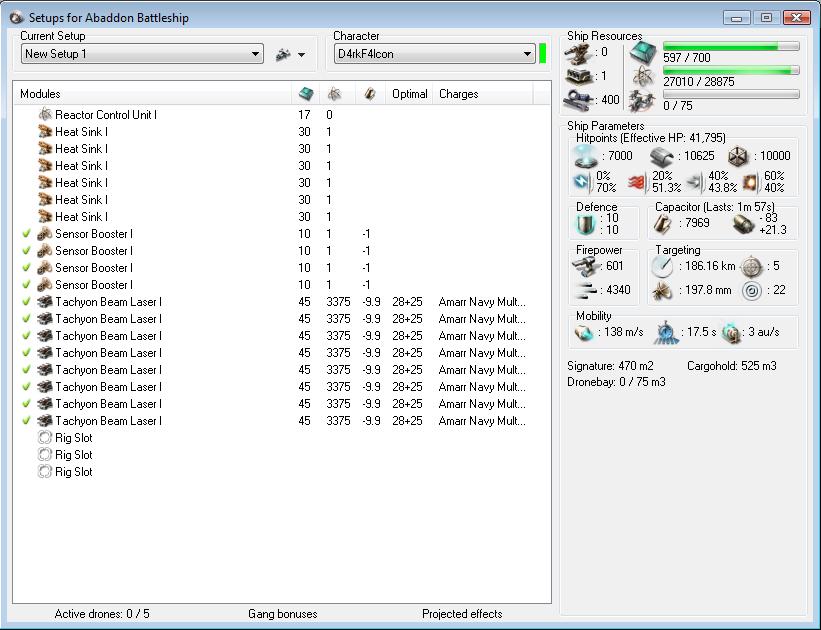The image size is (821, 630).
Task: Toggle the fourth Tachyon Beam Laser I checkmark
Action: point(26,353)
